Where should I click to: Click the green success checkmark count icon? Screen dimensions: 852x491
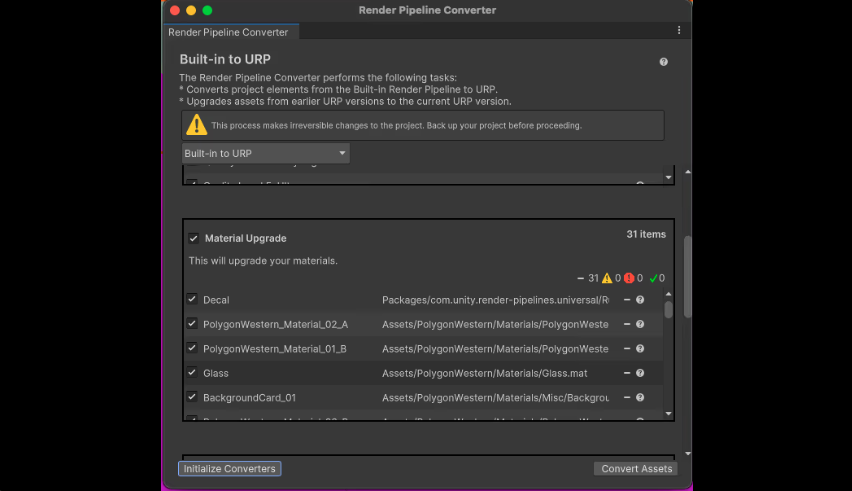tap(653, 278)
